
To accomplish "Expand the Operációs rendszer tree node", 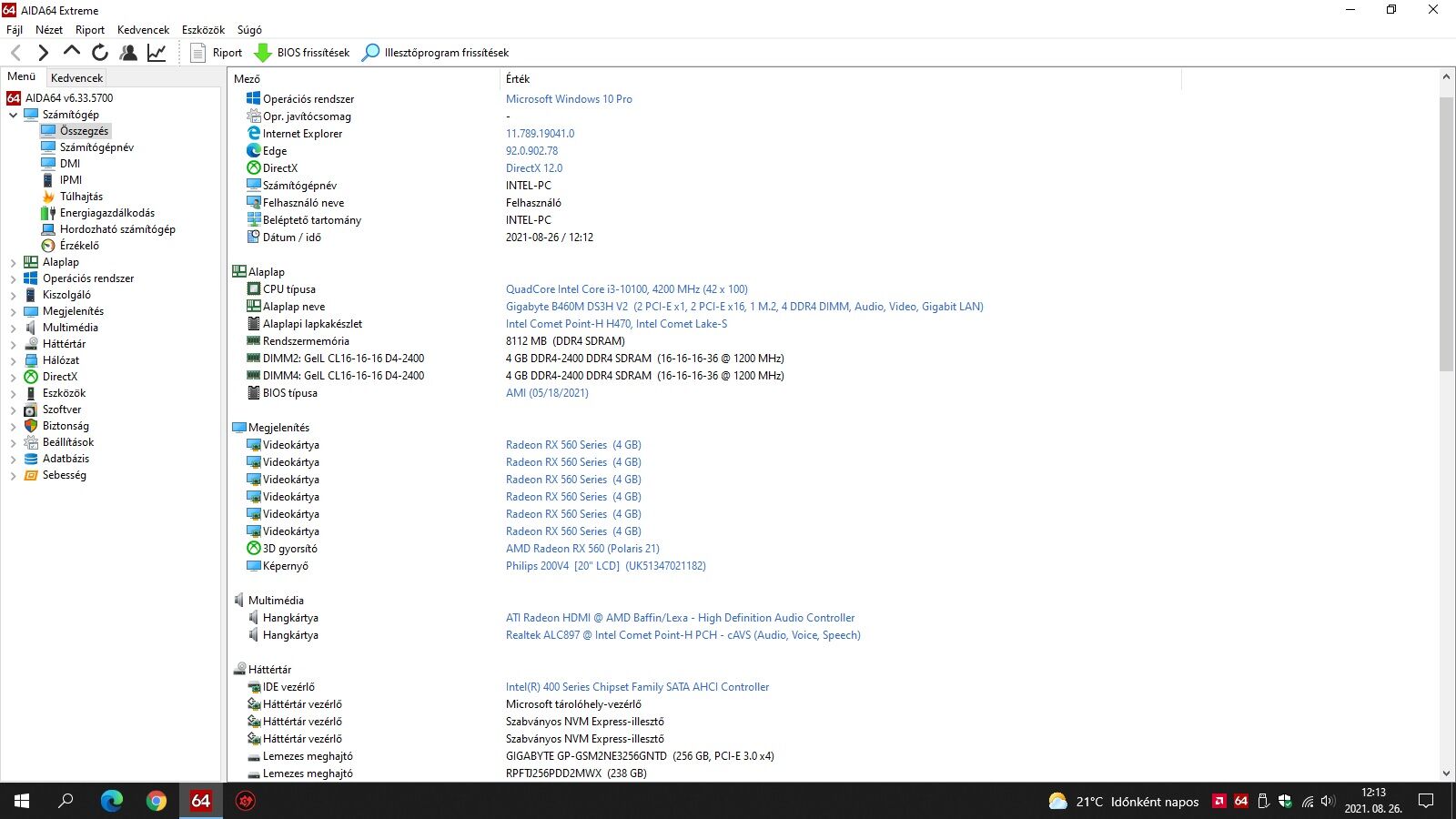I will [x=13, y=278].
